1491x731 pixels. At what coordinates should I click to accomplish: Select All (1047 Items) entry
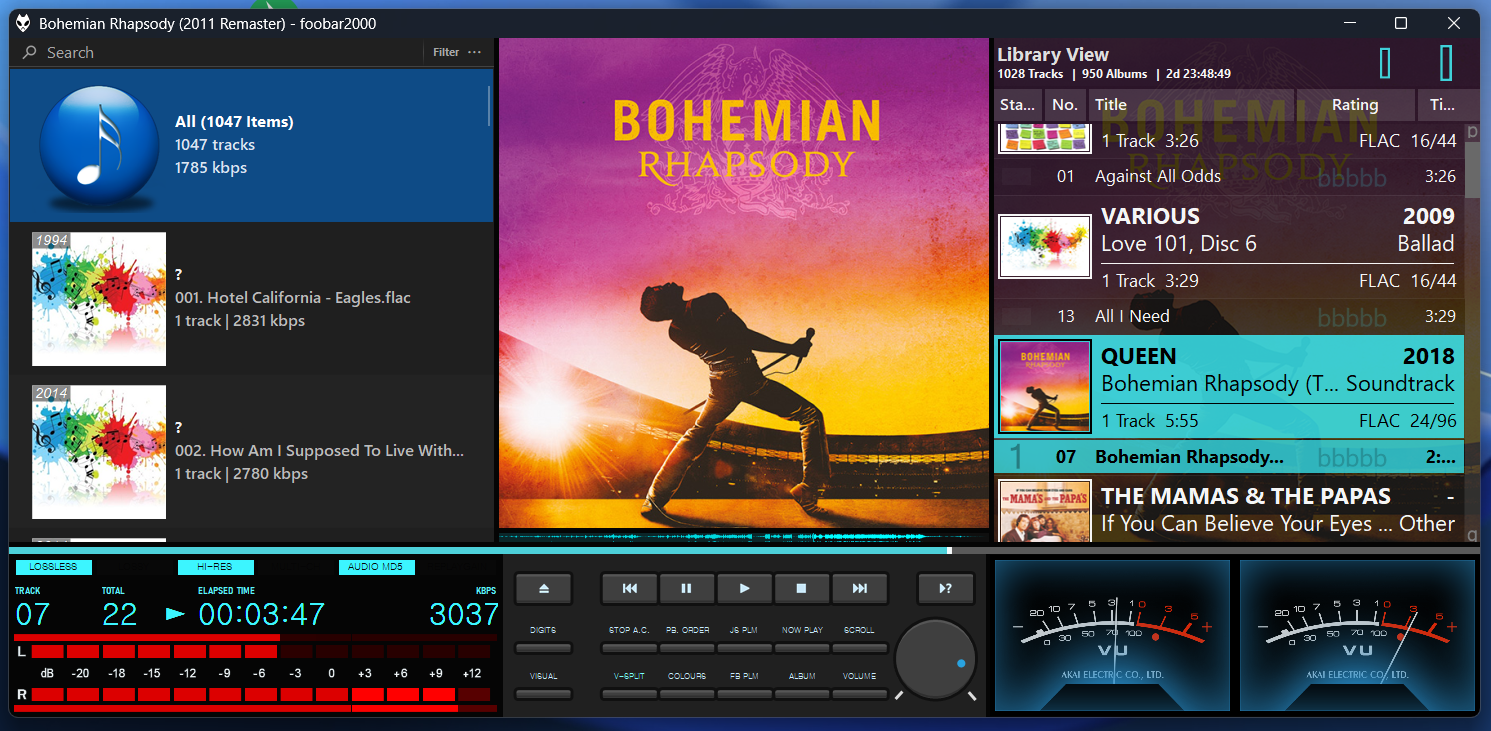(x=251, y=145)
